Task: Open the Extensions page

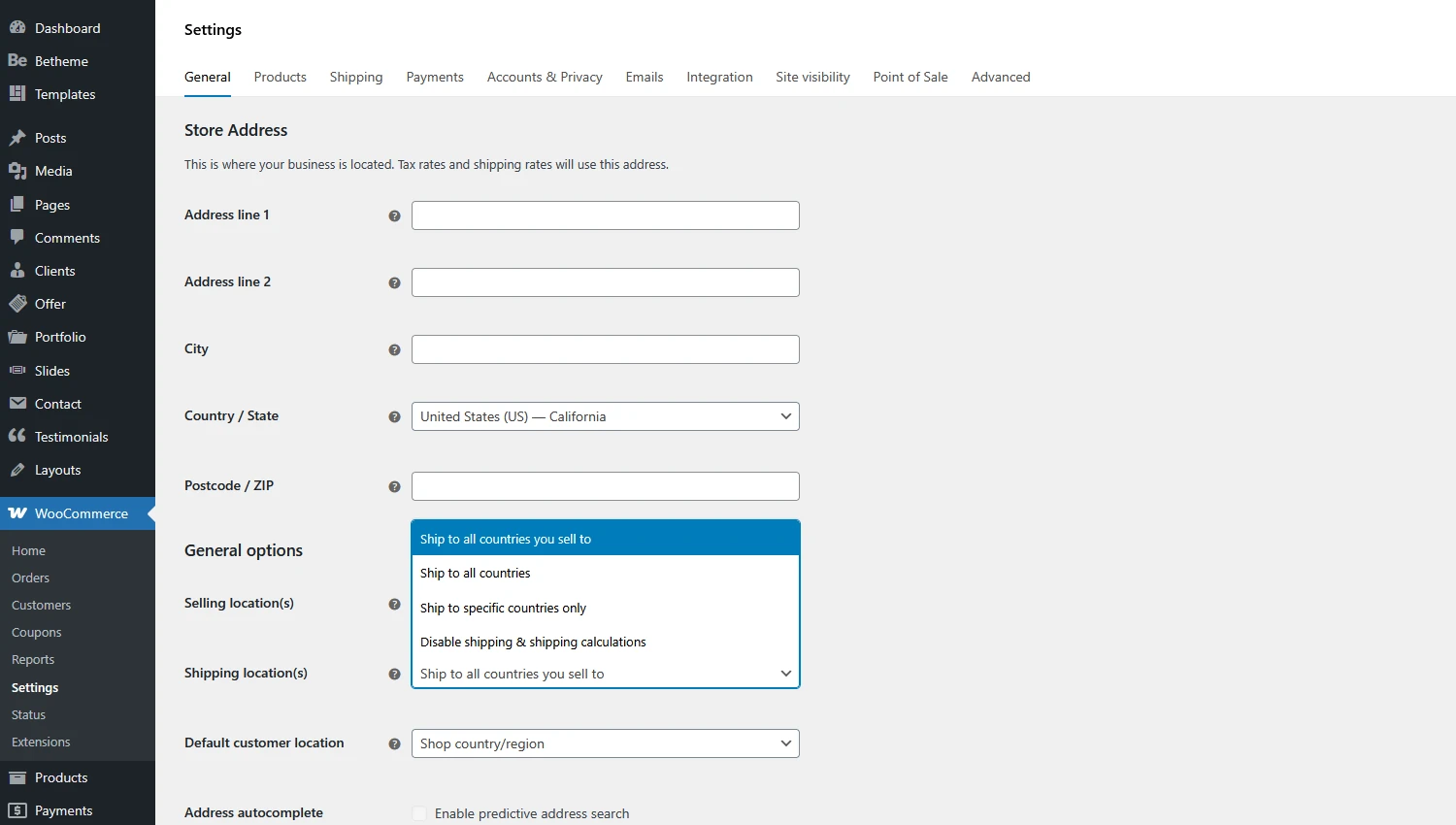Action: coord(40,742)
